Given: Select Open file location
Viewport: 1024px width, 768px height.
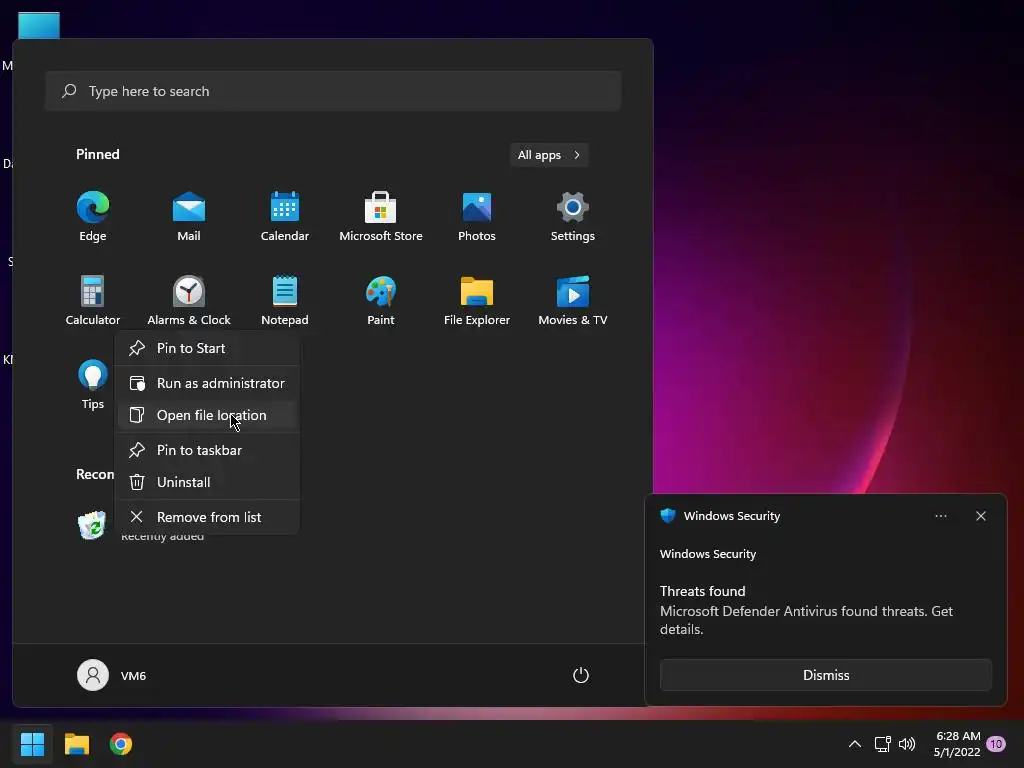Looking at the screenshot, I should [x=208, y=415].
